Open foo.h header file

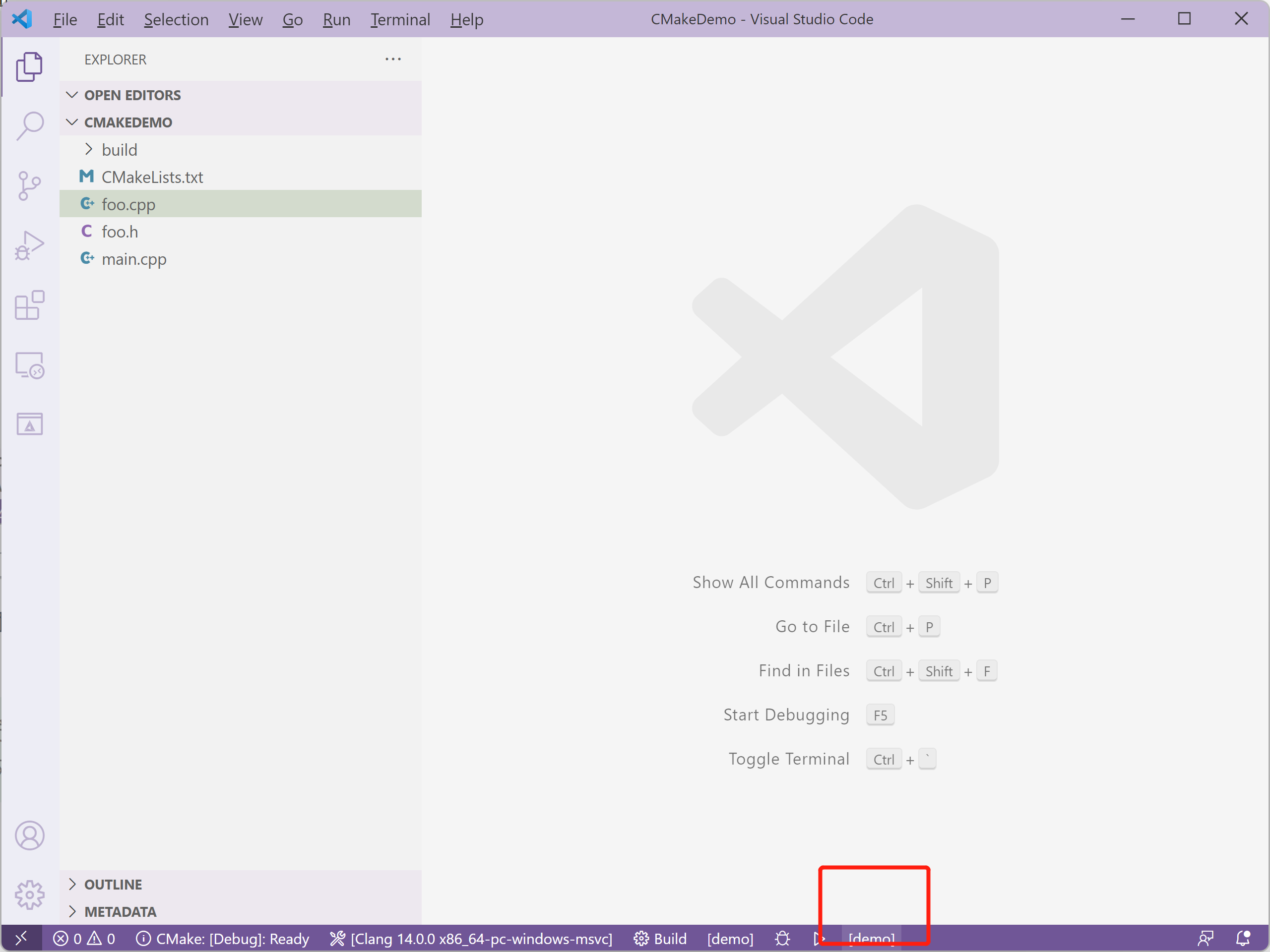pyautogui.click(x=241, y=231)
